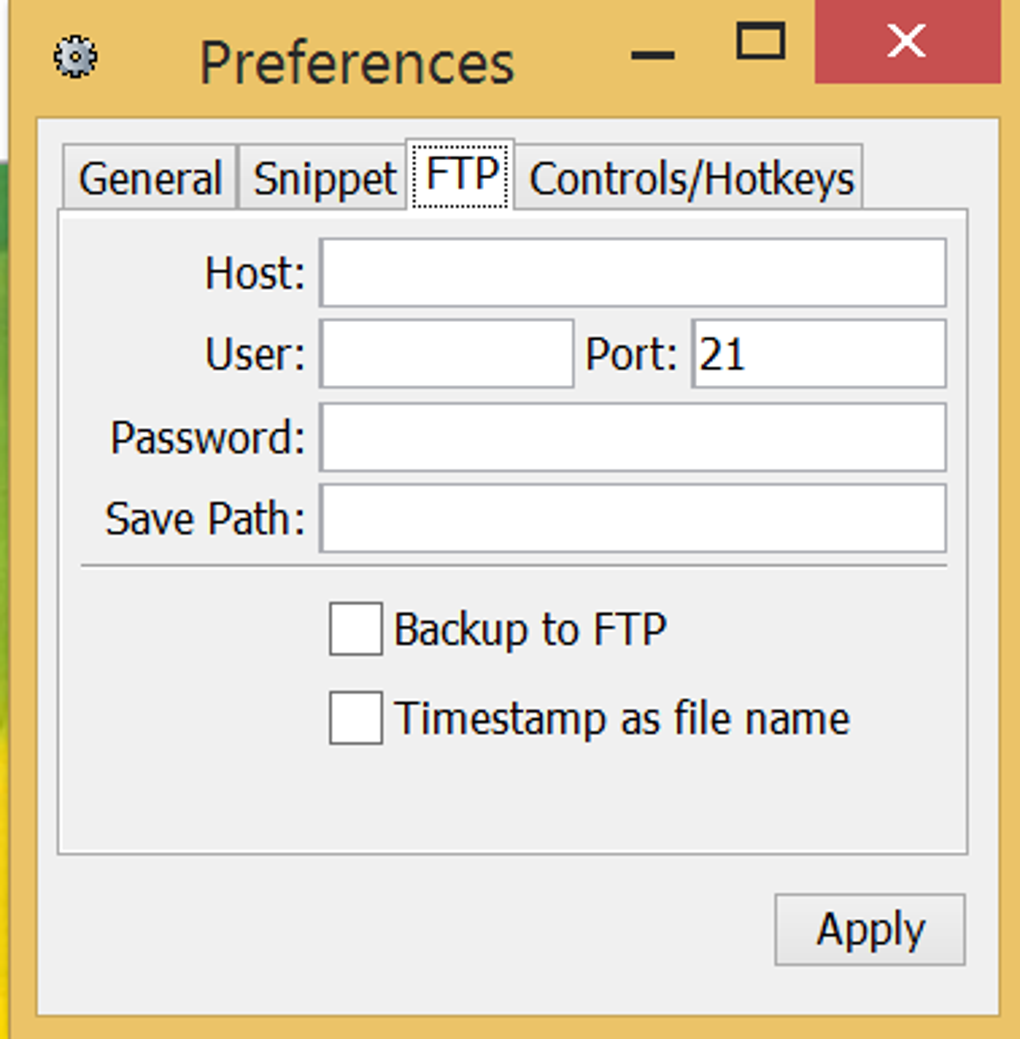Open the Snippet tab
This screenshot has height=1039, width=1020.
coord(325,179)
